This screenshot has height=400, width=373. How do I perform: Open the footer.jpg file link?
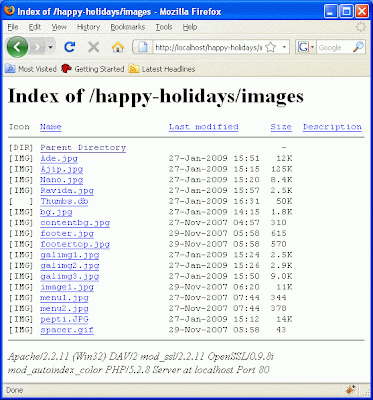click(x=67, y=233)
